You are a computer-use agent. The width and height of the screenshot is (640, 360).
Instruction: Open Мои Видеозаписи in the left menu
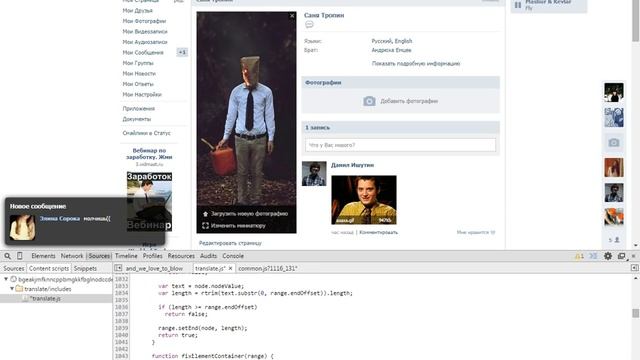pyautogui.click(x=145, y=31)
